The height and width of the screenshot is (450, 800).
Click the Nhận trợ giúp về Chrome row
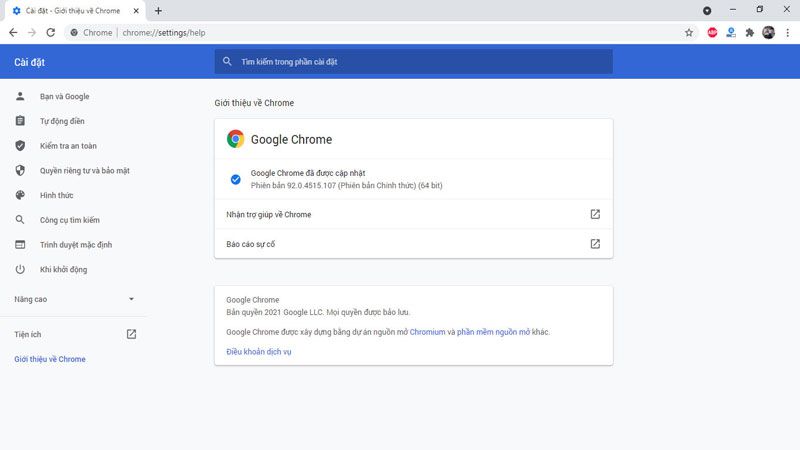point(413,214)
